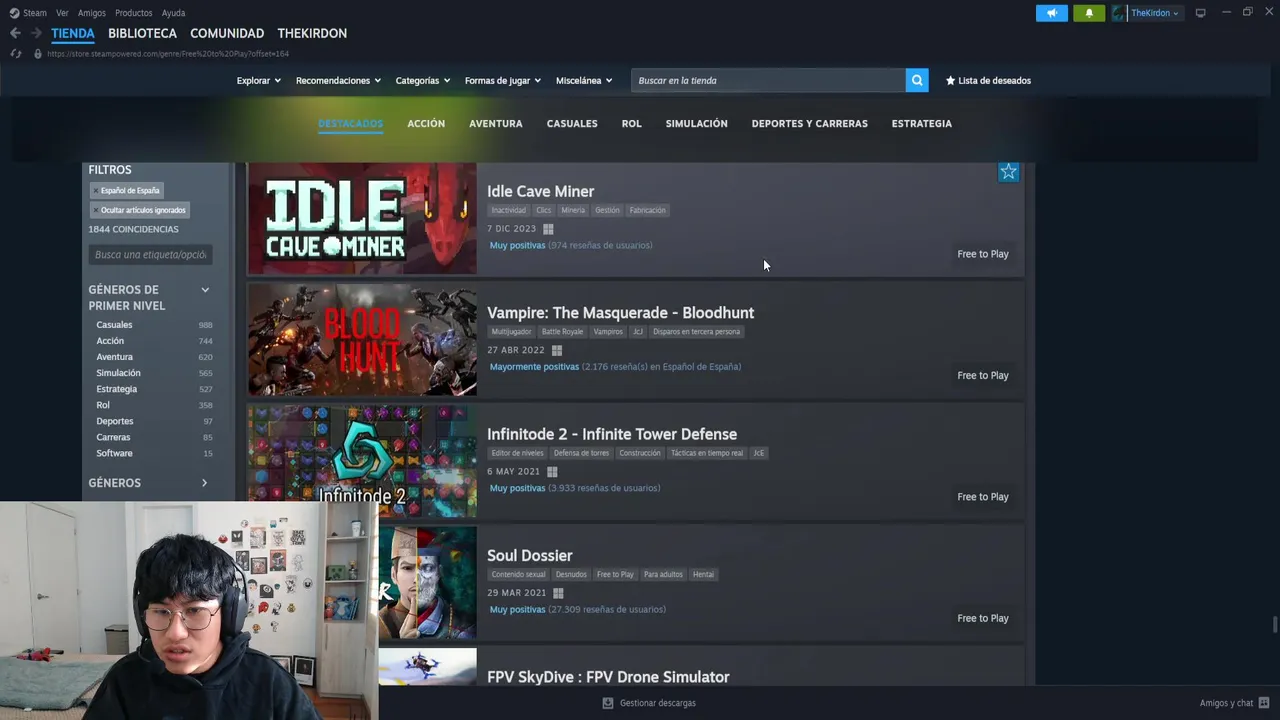The image size is (1280, 720).
Task: Open the Amigos menu
Action: tap(92, 13)
